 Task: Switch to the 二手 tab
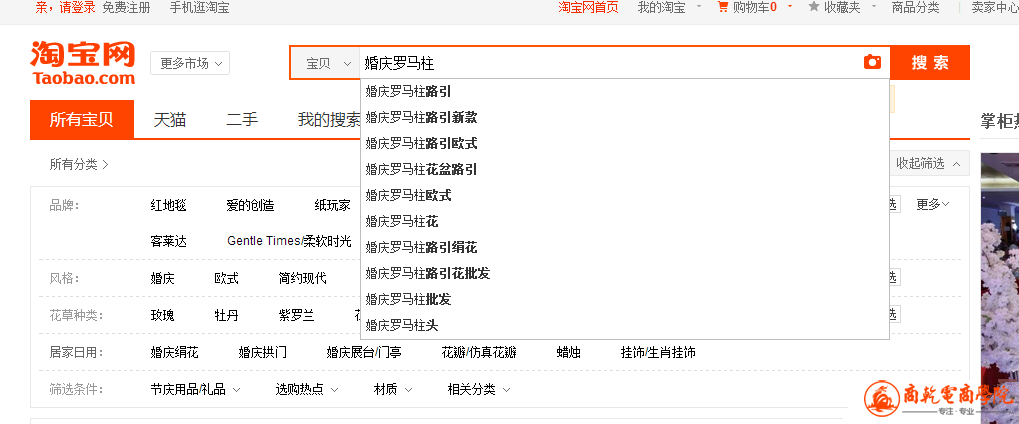click(x=242, y=120)
